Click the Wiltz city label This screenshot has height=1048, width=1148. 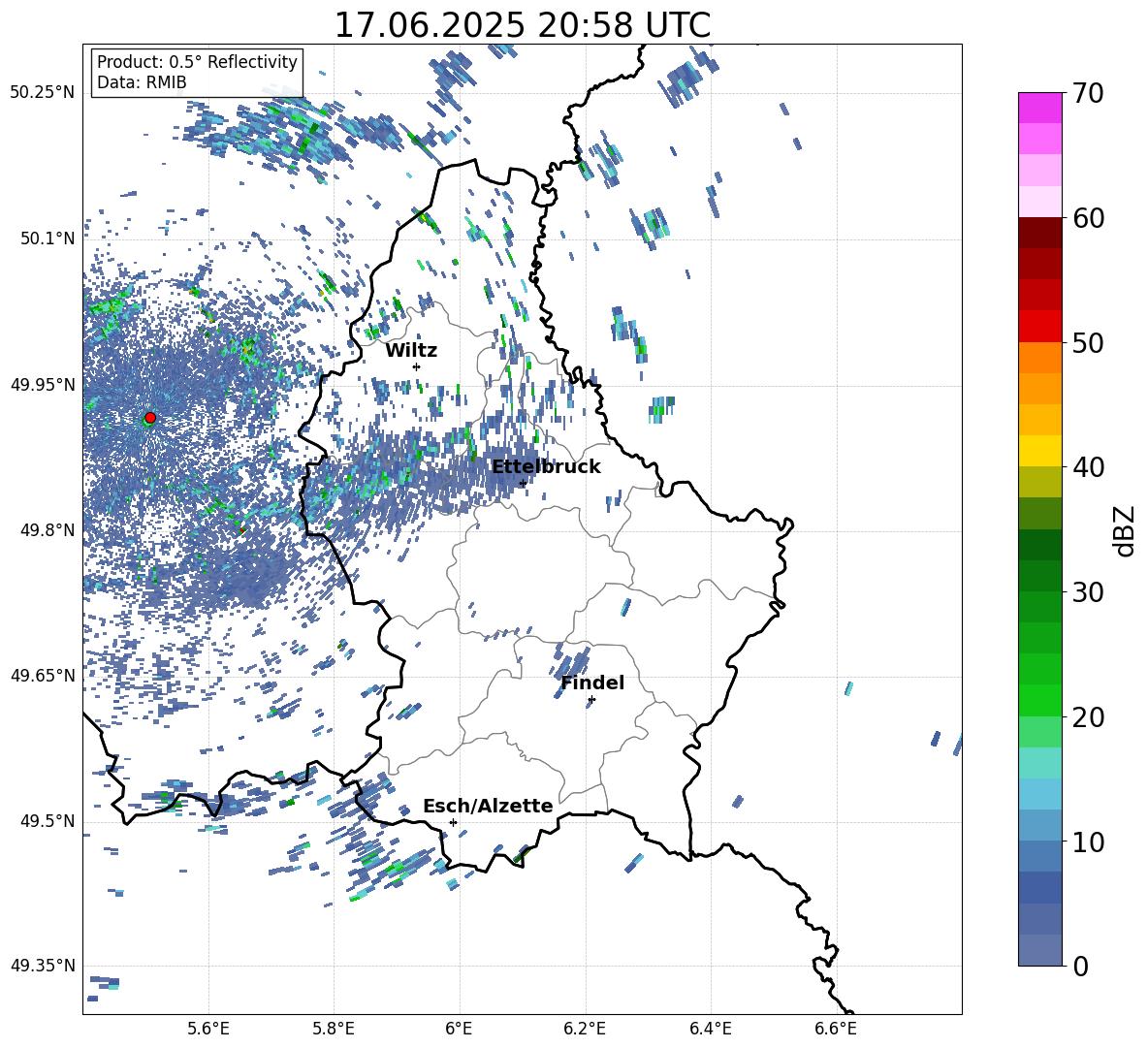411,351
